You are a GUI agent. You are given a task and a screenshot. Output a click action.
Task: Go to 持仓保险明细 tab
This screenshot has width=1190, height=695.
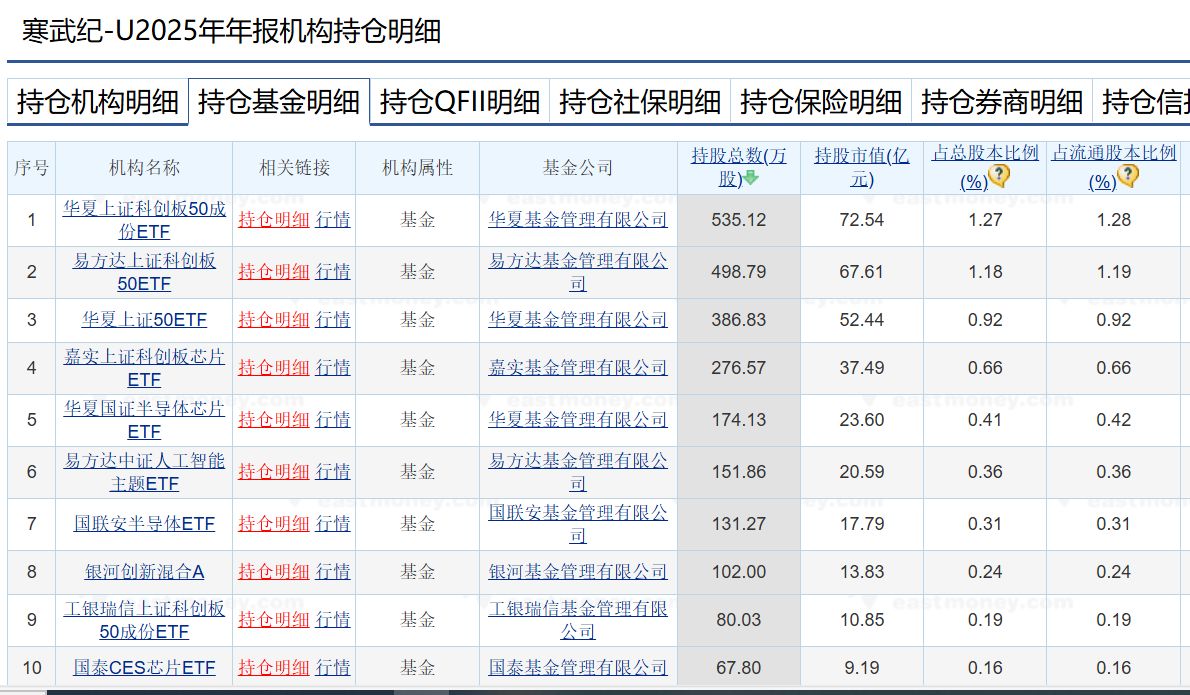(821, 102)
